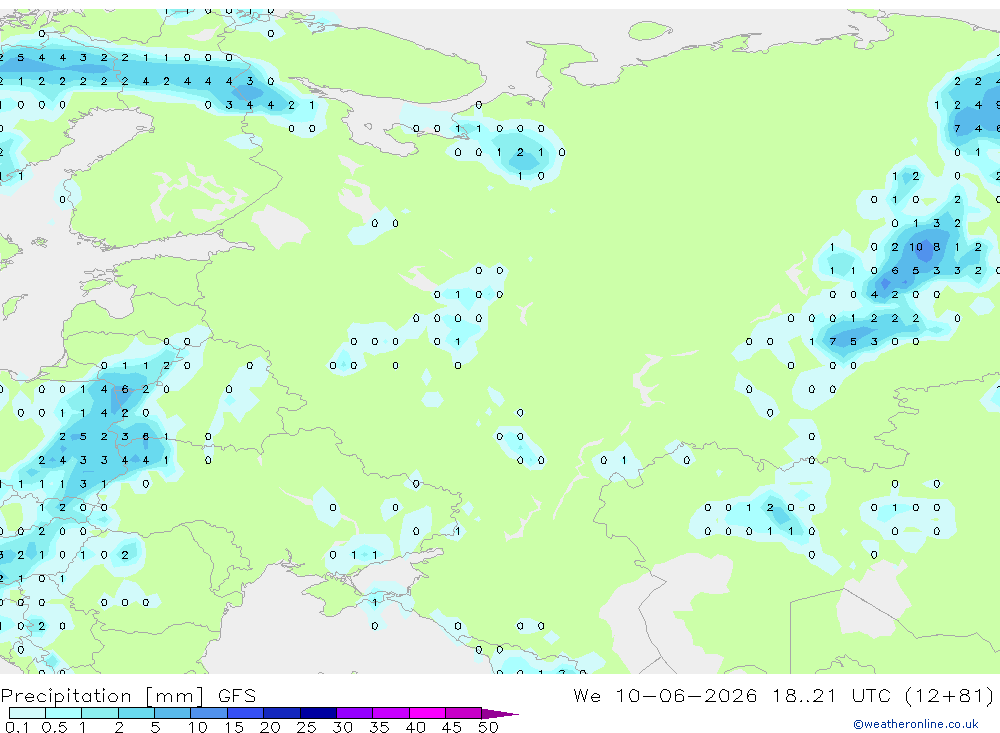Click the '0.1' legend scale label
This screenshot has height=733, width=1000.
pyautogui.click(x=17, y=727)
